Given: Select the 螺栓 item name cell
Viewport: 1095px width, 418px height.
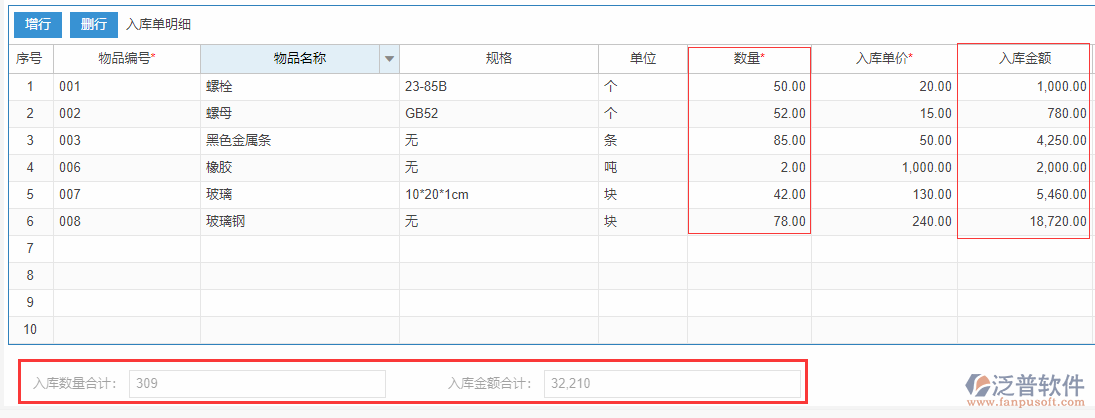Looking at the screenshot, I should click(299, 87).
